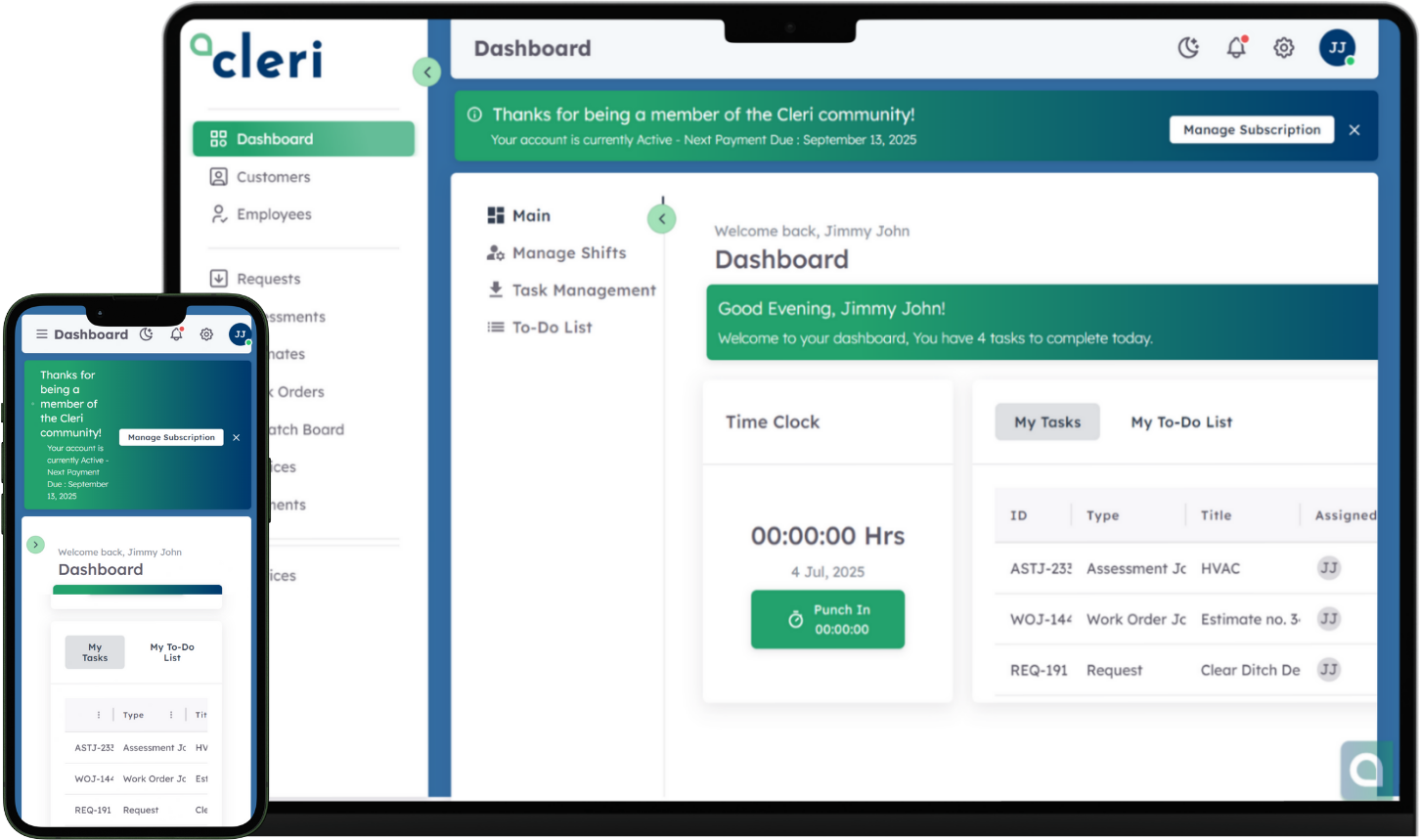This screenshot has height=840, width=1420.
Task: Click the info icon in laptop banner
Action: coord(474,114)
